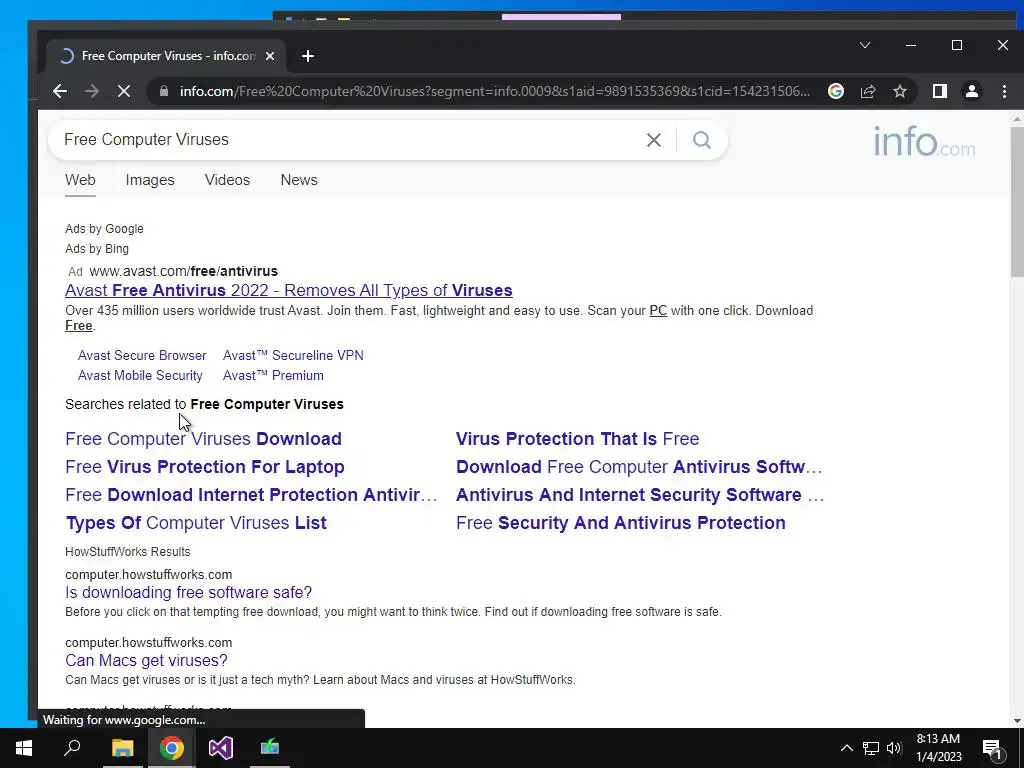The height and width of the screenshot is (768, 1024).
Task: Open the taskbar clock and date
Action: [x=938, y=748]
